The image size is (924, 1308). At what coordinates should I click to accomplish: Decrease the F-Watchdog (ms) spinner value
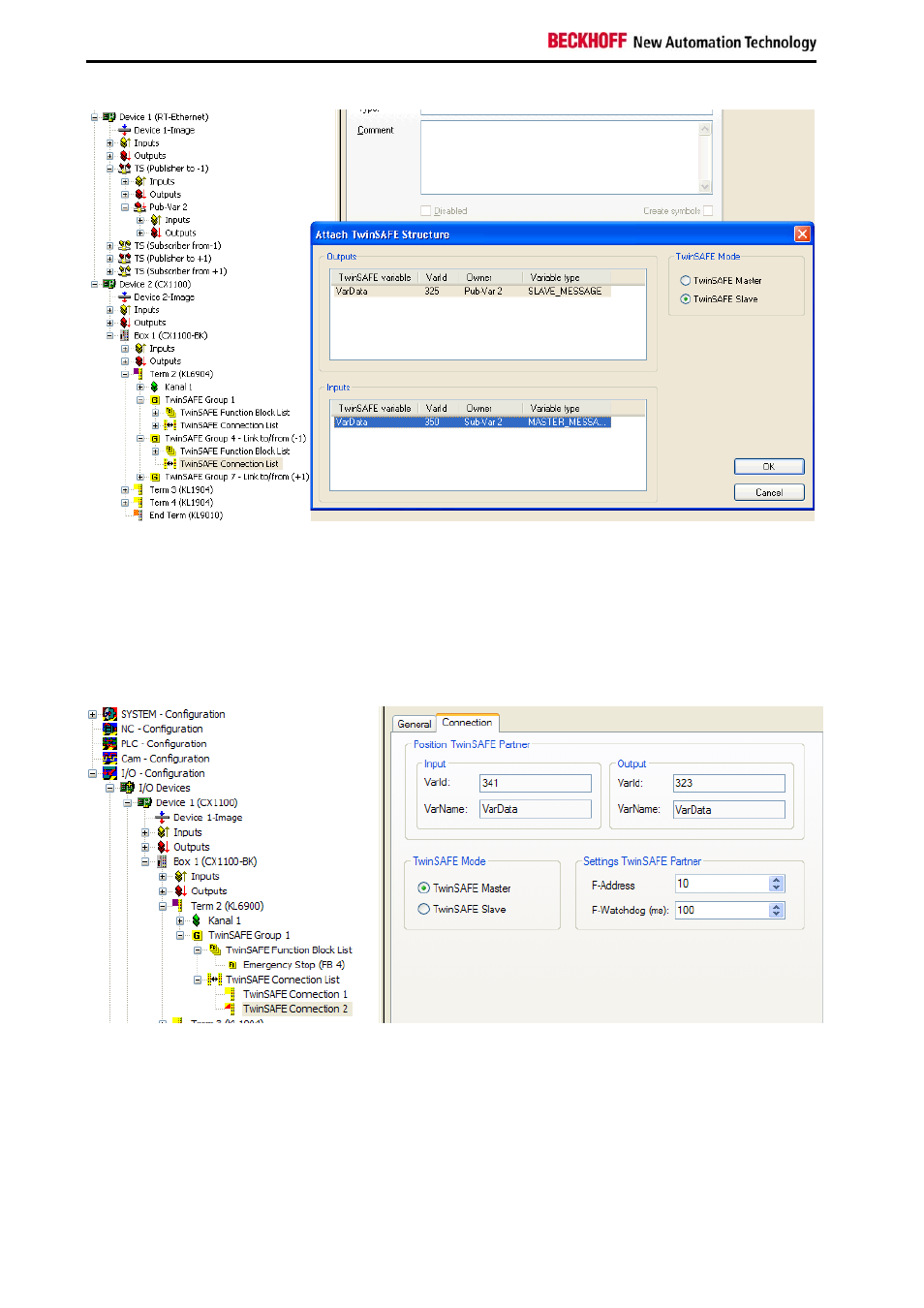coord(777,915)
